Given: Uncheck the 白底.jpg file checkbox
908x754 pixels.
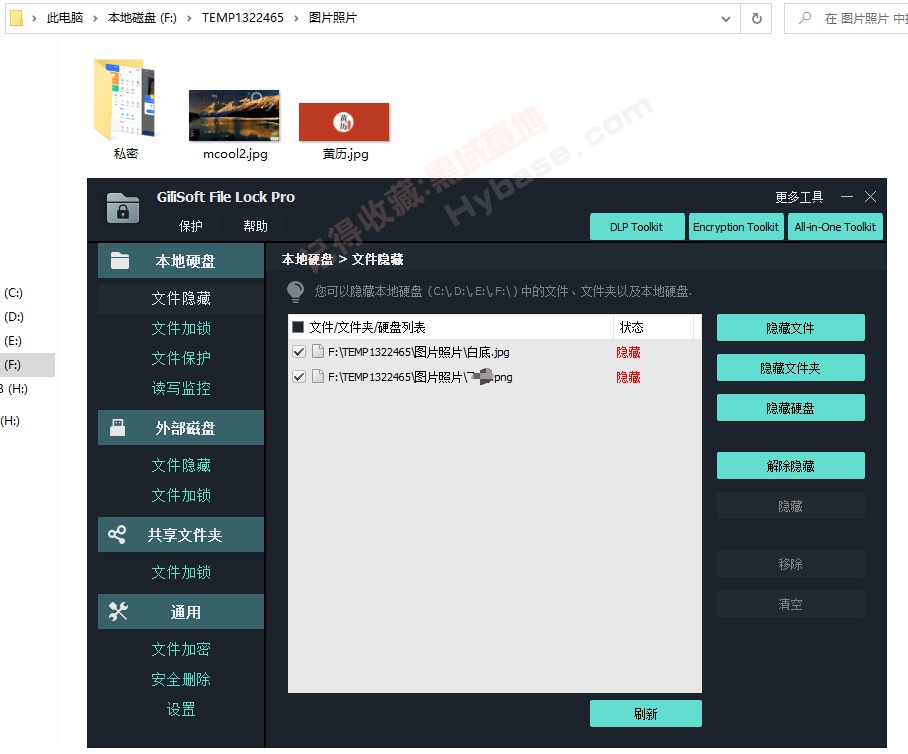Looking at the screenshot, I should [x=299, y=352].
